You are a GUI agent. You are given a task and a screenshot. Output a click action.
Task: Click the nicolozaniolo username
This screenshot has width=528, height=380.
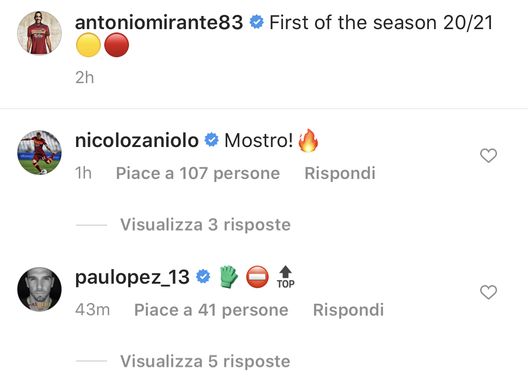click(x=137, y=140)
